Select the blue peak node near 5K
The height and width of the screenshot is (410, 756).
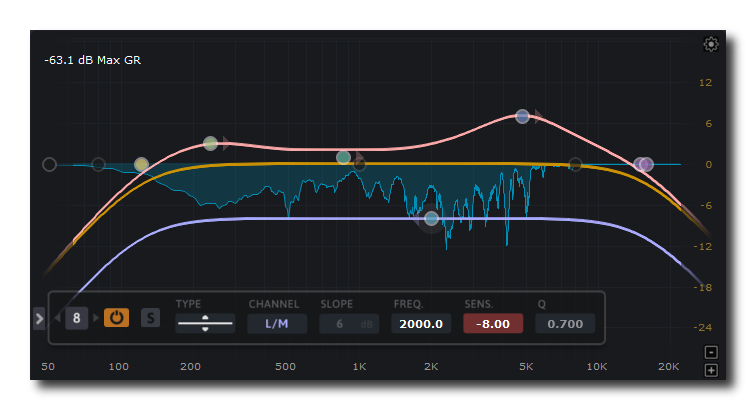[522, 116]
